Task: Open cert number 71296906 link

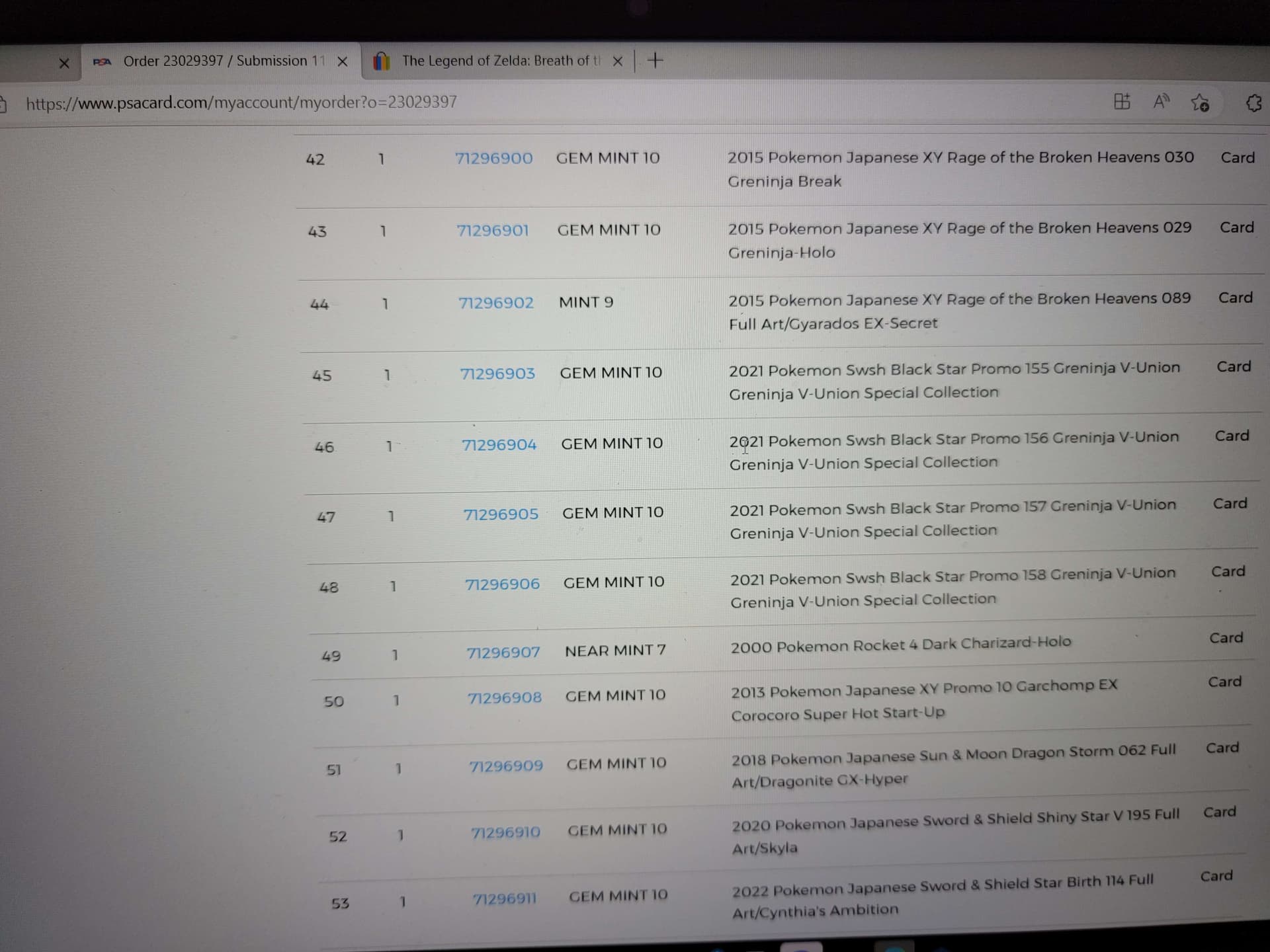Action: (502, 584)
